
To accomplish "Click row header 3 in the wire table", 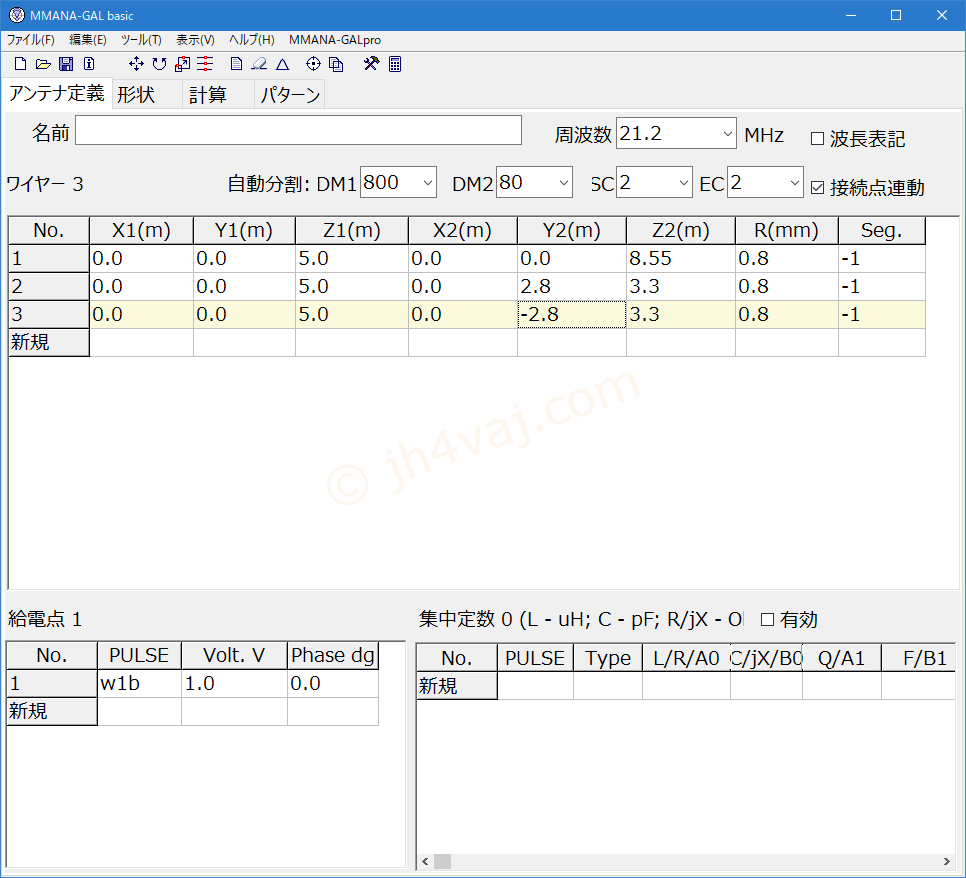I will (x=49, y=314).
